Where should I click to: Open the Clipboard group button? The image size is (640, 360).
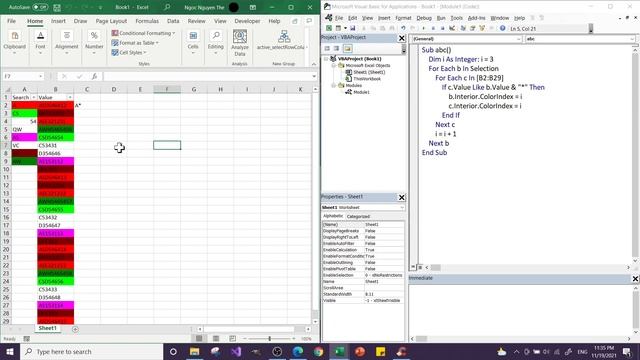(x=15, y=42)
